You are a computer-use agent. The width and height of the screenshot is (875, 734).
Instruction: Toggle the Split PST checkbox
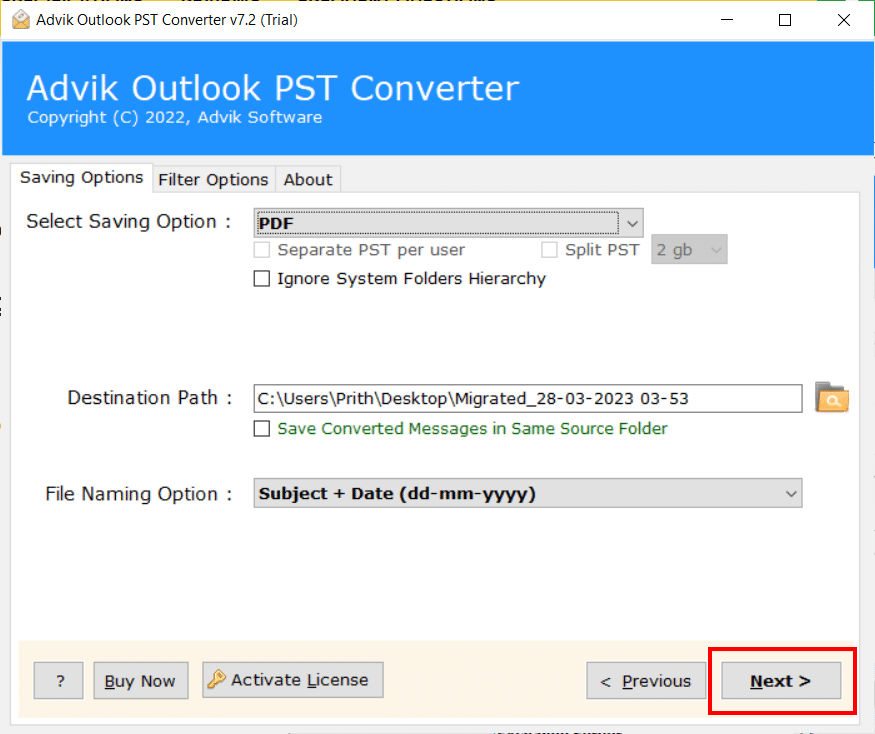pyautogui.click(x=549, y=250)
